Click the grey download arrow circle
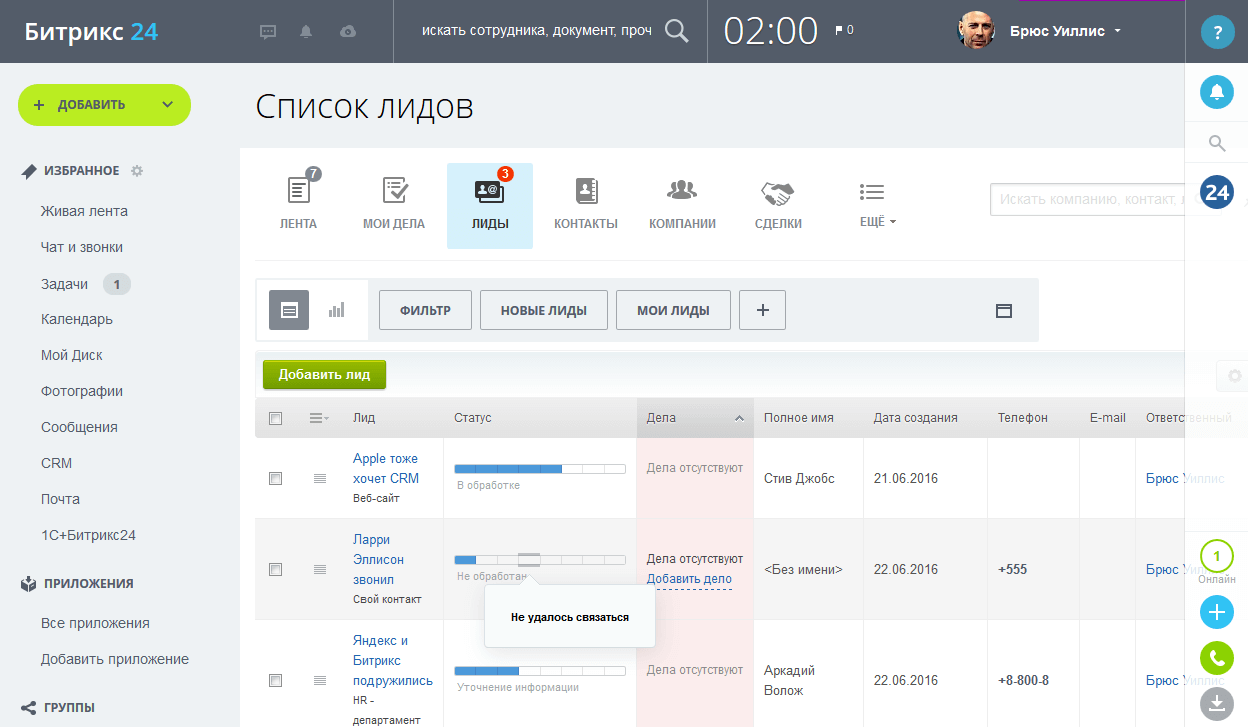Image resolution: width=1248 pixels, height=727 pixels. pos(1217,704)
